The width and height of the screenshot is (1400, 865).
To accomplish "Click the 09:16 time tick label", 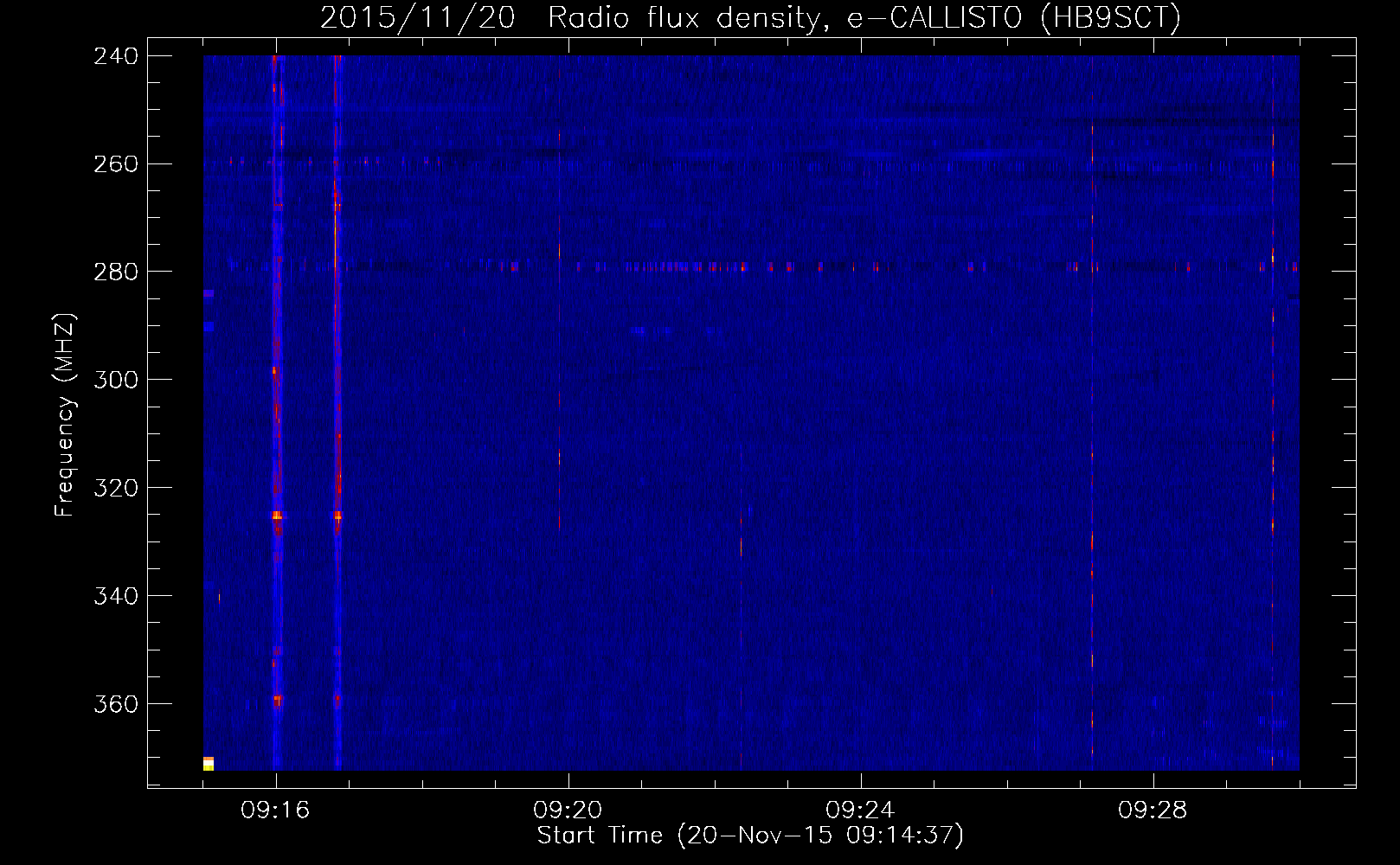I will pyautogui.click(x=275, y=811).
